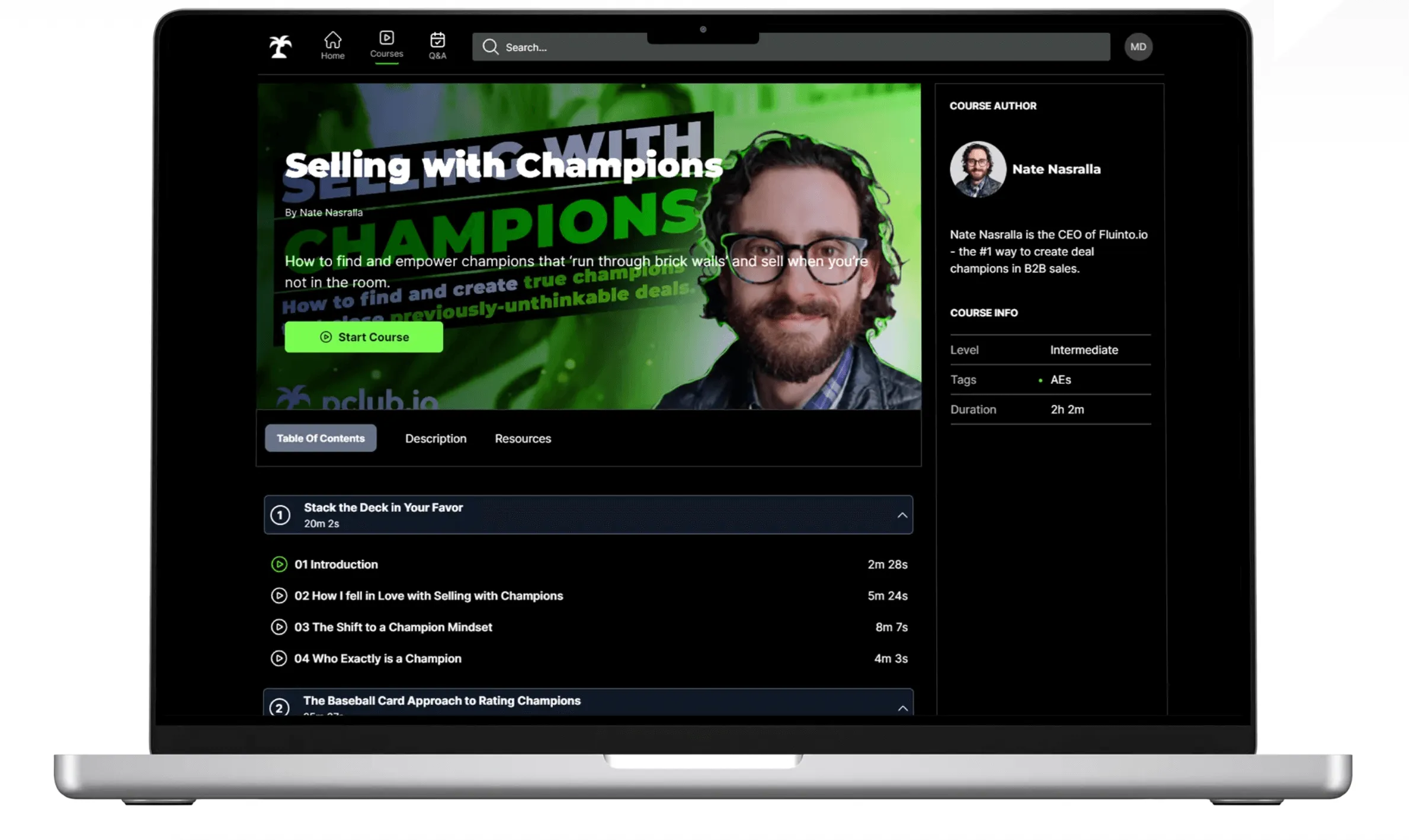Play icon for 01 Introduction lesson
The image size is (1409, 840).
(279, 565)
